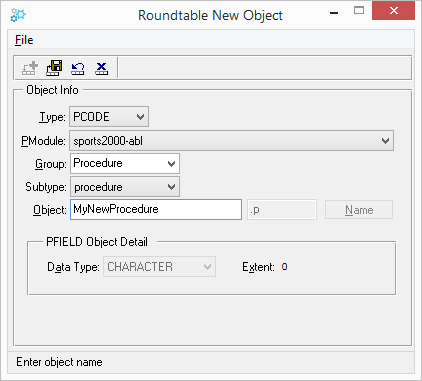Close the Roundtable New Object window
This screenshot has height=381, width=422.
coord(394,11)
